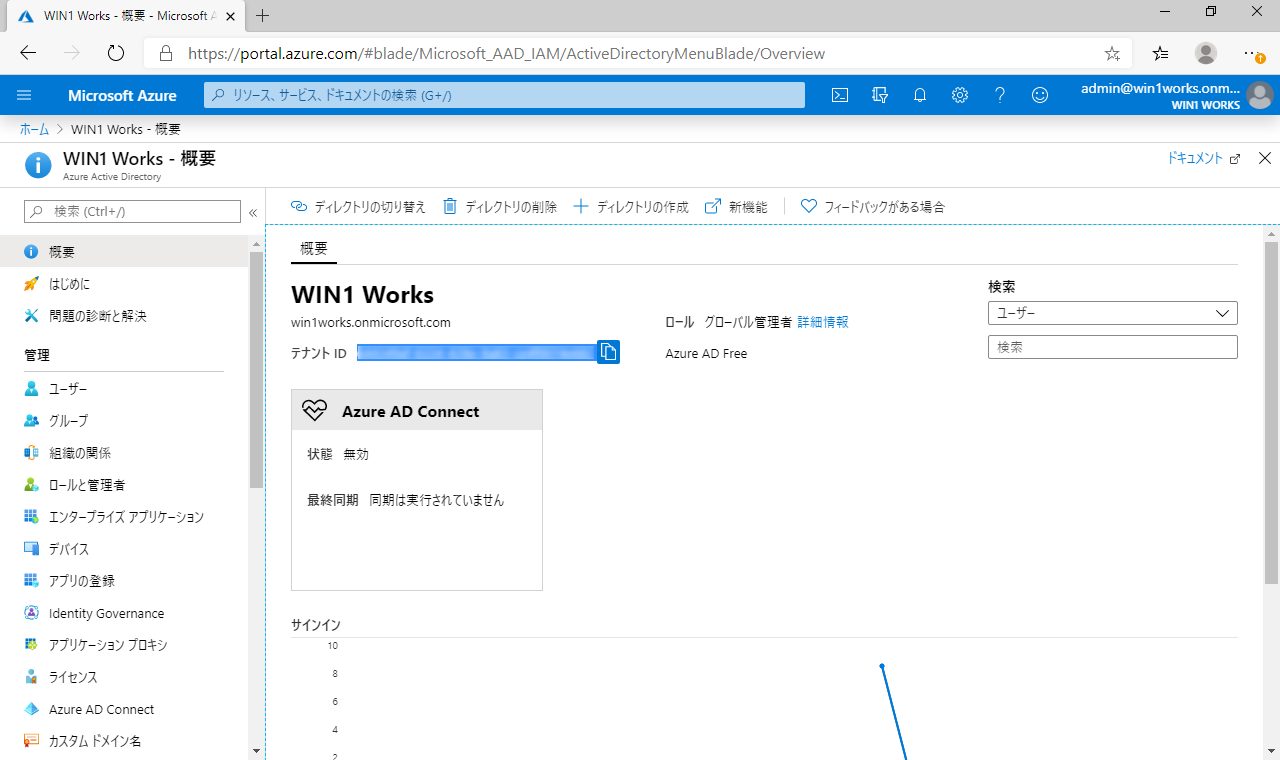Click the ロールと管理者 sidebar icon
Viewport: 1280px width, 760px height.
[32, 485]
